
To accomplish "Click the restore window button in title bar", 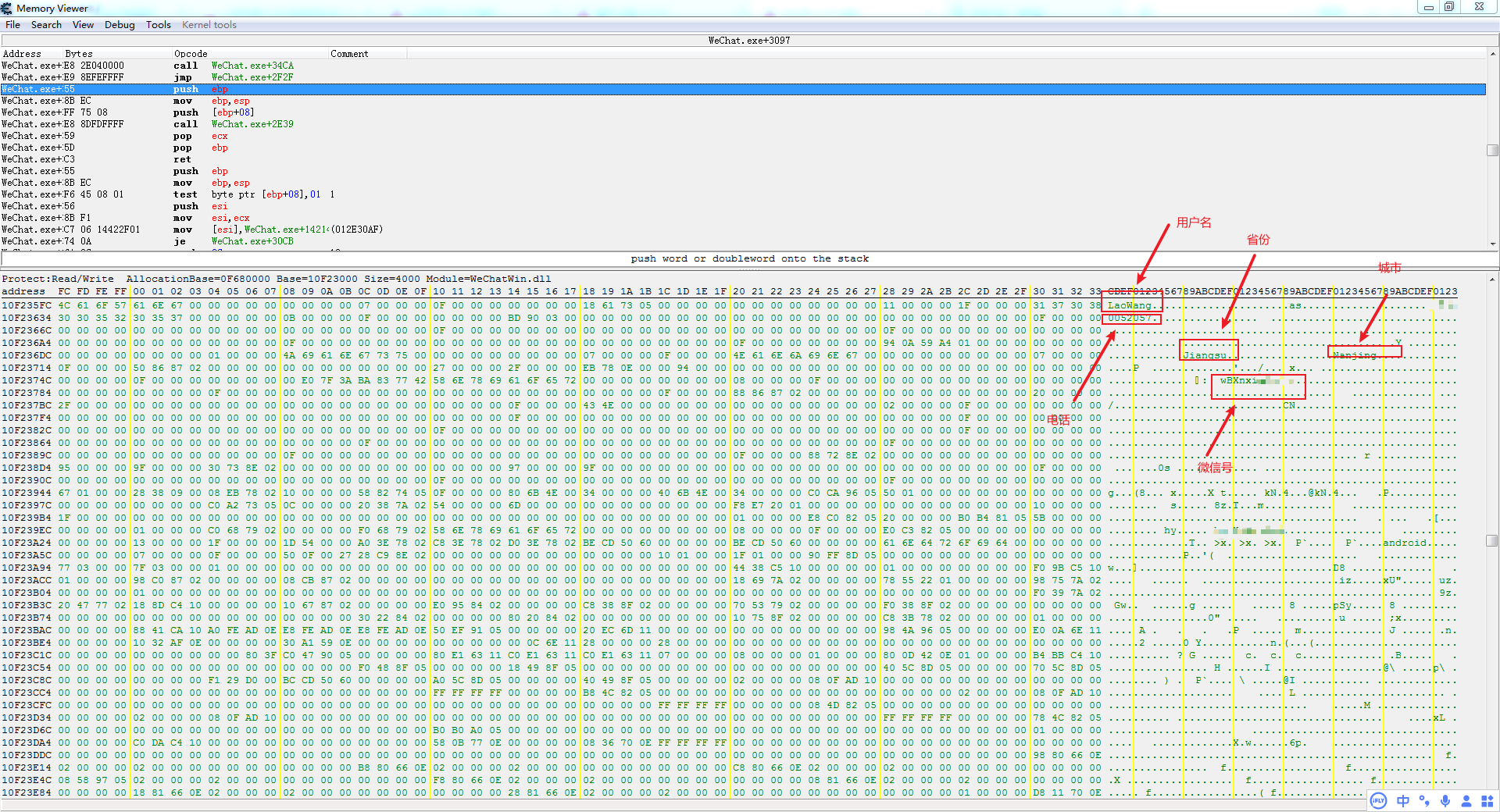I will pos(1449,7).
